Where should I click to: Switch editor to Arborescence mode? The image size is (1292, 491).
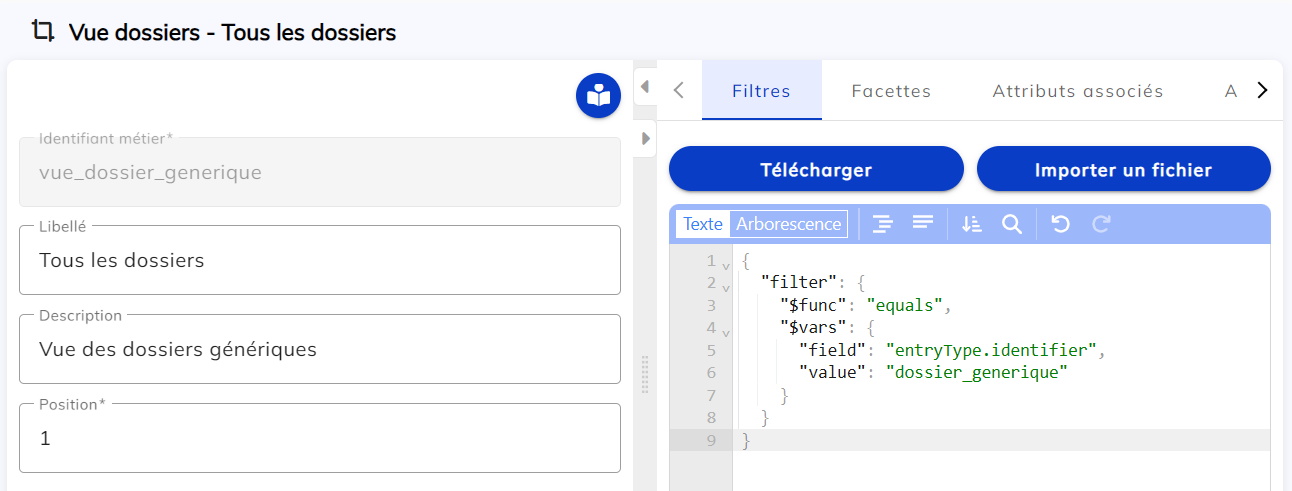pyautogui.click(x=788, y=224)
